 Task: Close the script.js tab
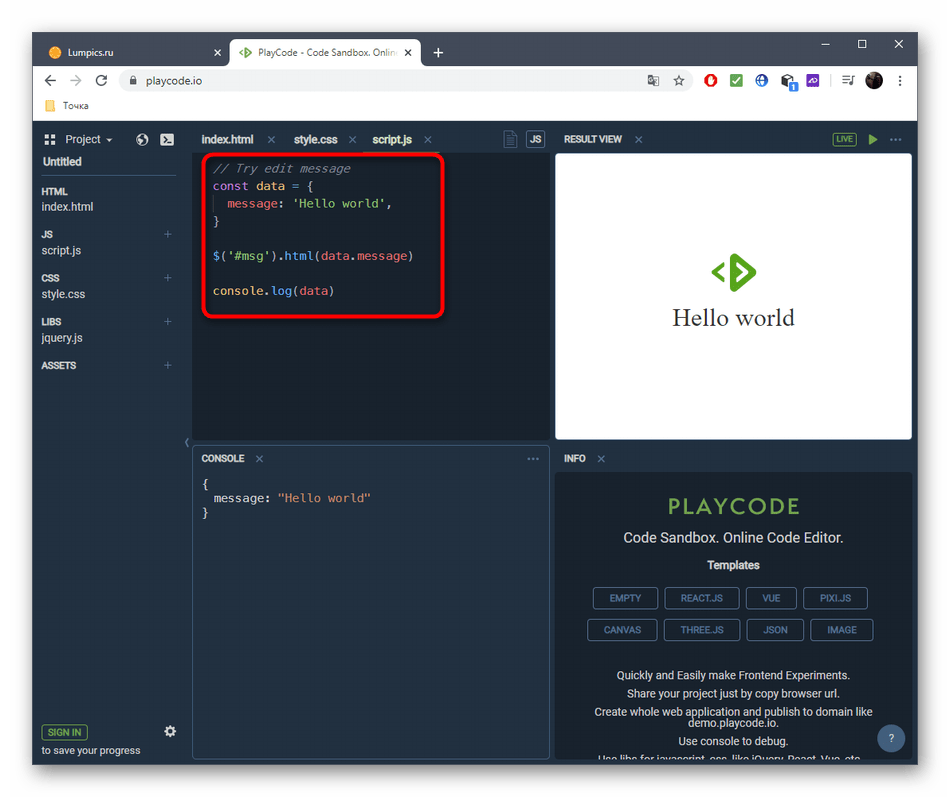[x=428, y=140]
